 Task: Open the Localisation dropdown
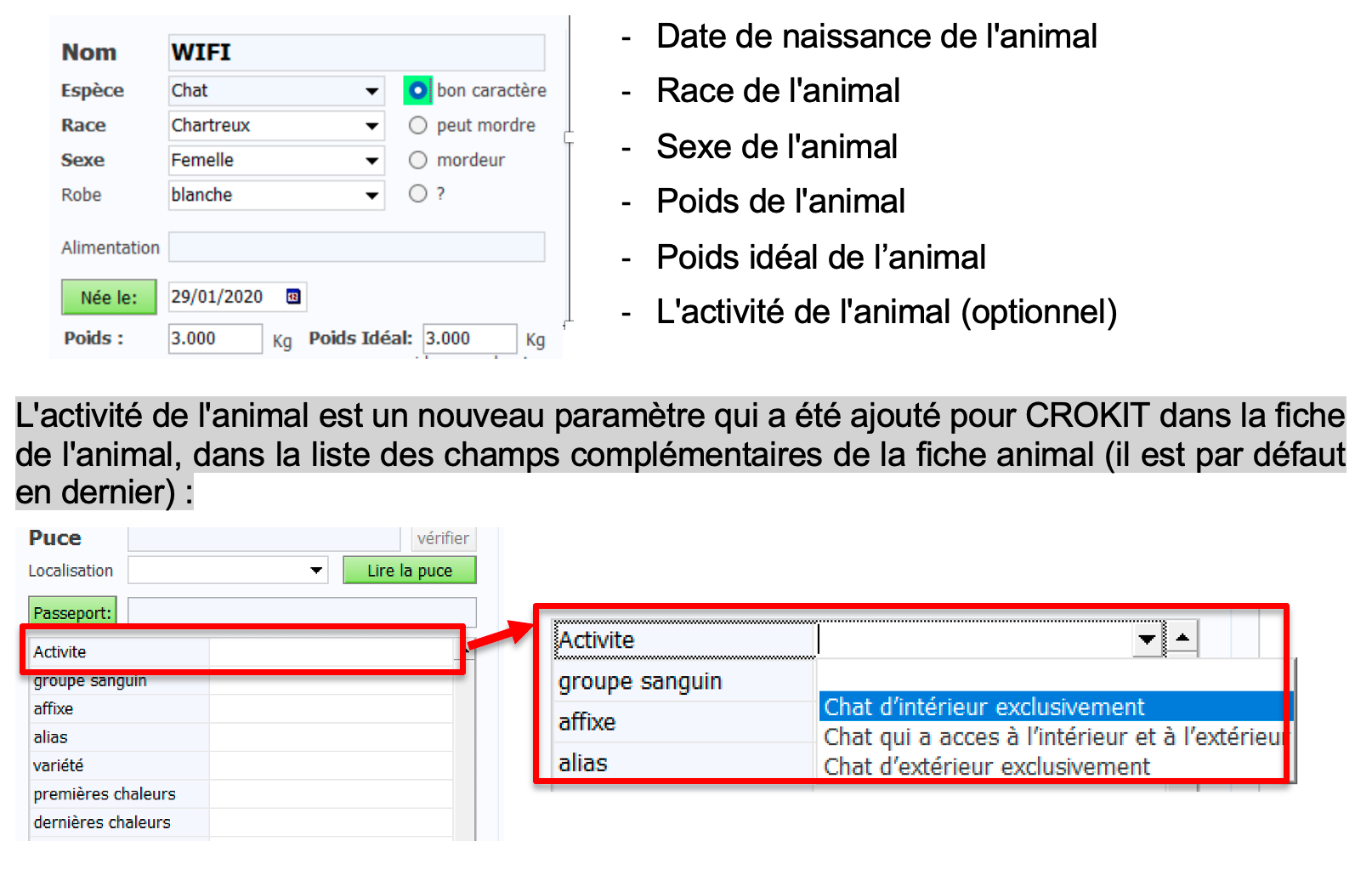click(x=318, y=571)
